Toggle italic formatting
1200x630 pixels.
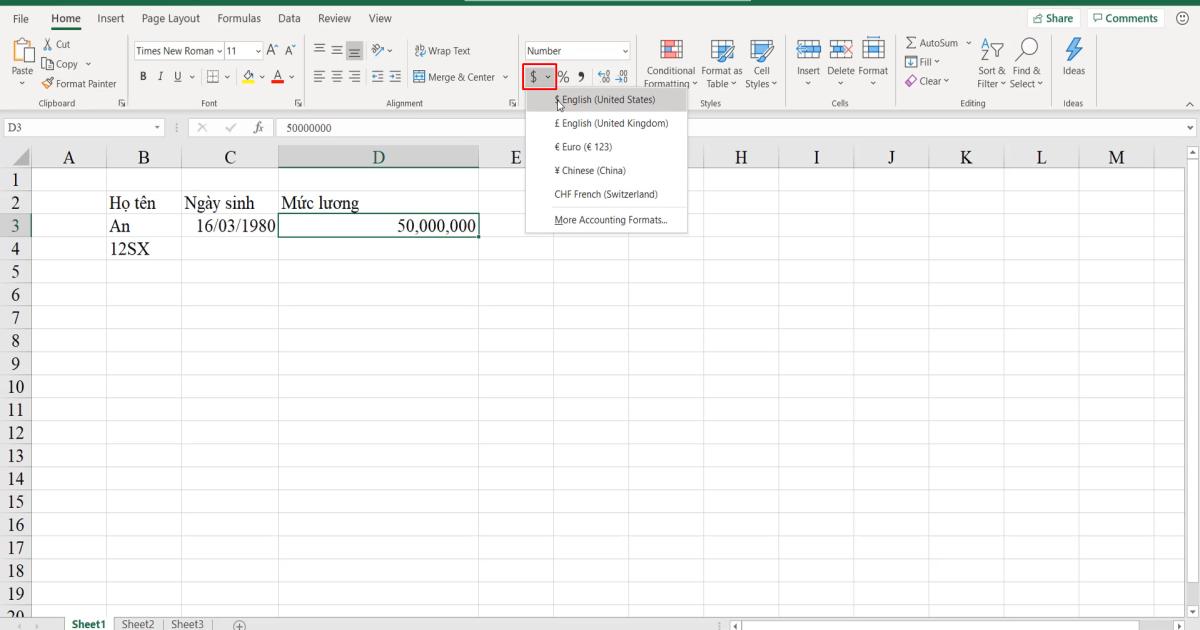pos(161,76)
